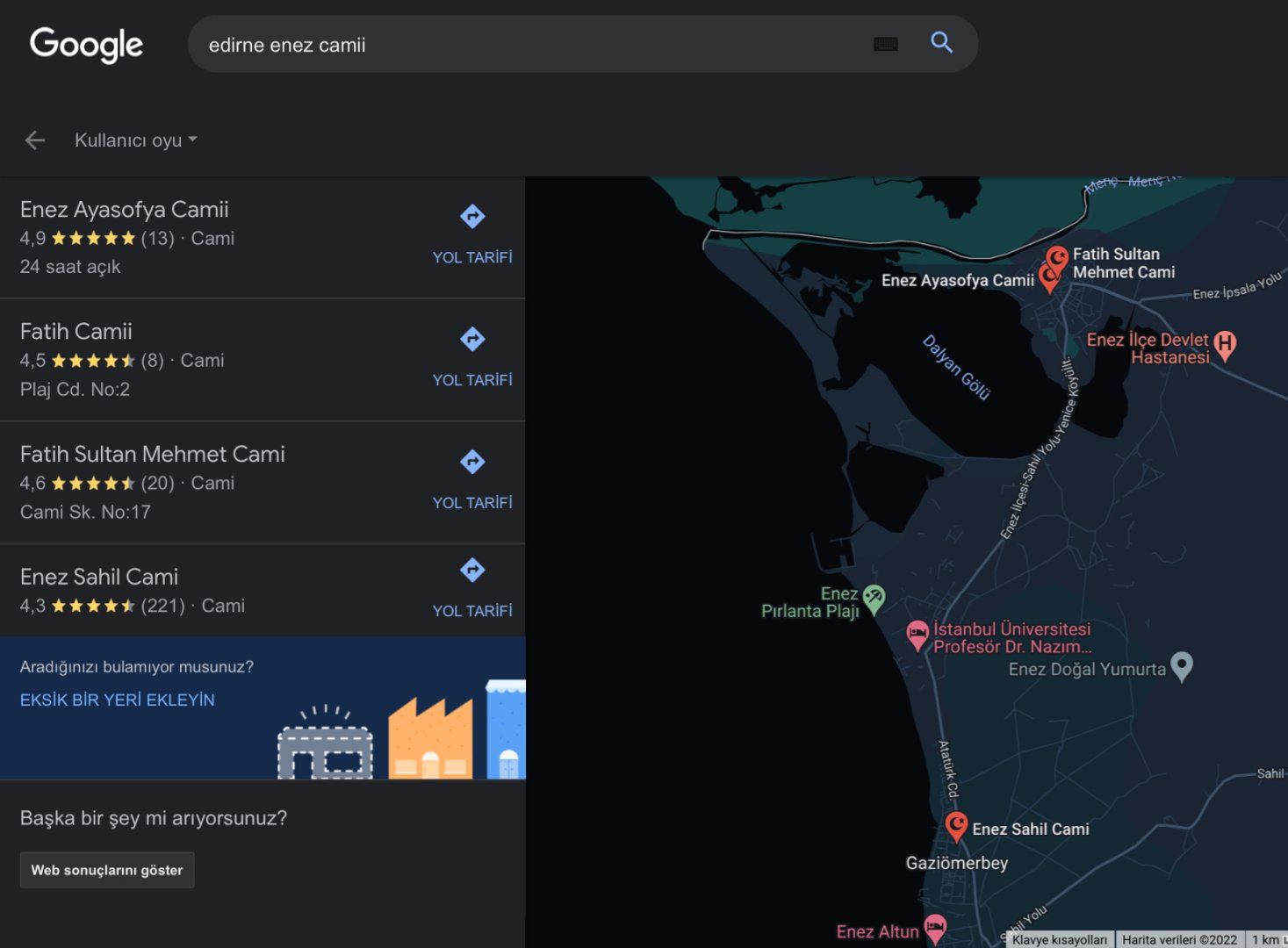Click directions icon for Enez Ayasofya Camii
Image resolution: width=1288 pixels, height=948 pixels.
[472, 216]
